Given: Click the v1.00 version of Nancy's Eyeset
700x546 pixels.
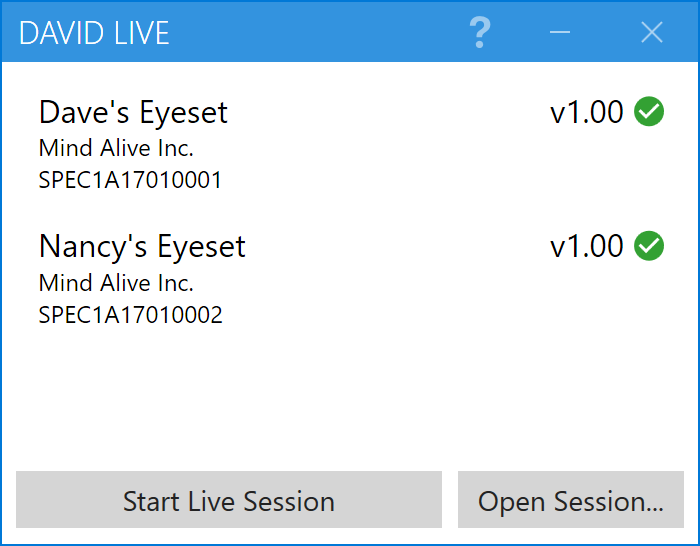Looking at the screenshot, I should coord(587,246).
